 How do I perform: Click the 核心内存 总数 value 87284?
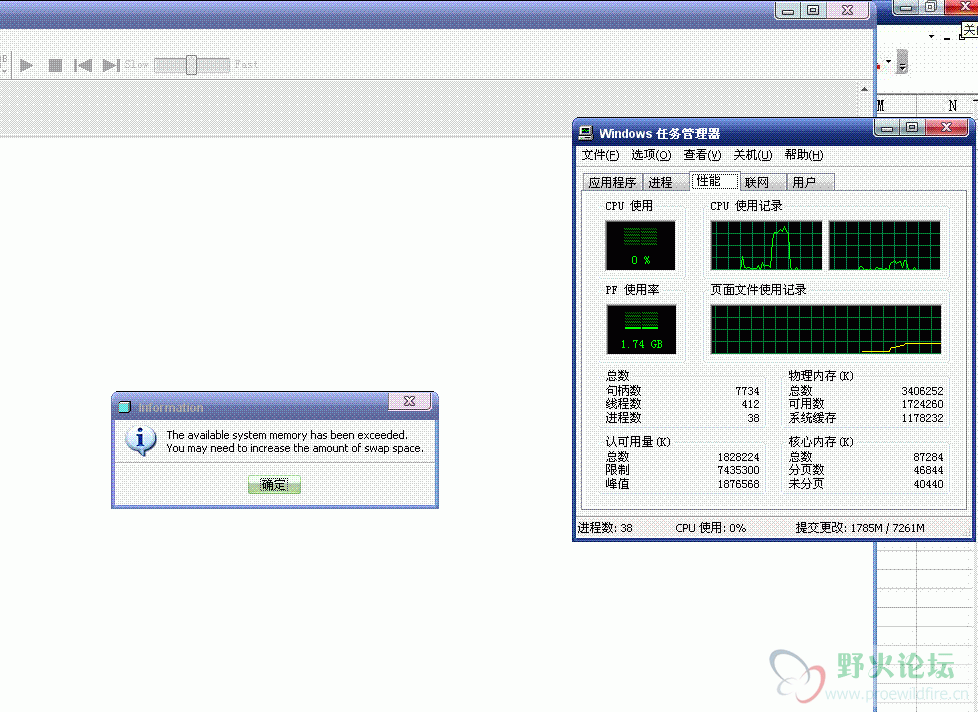[928, 457]
